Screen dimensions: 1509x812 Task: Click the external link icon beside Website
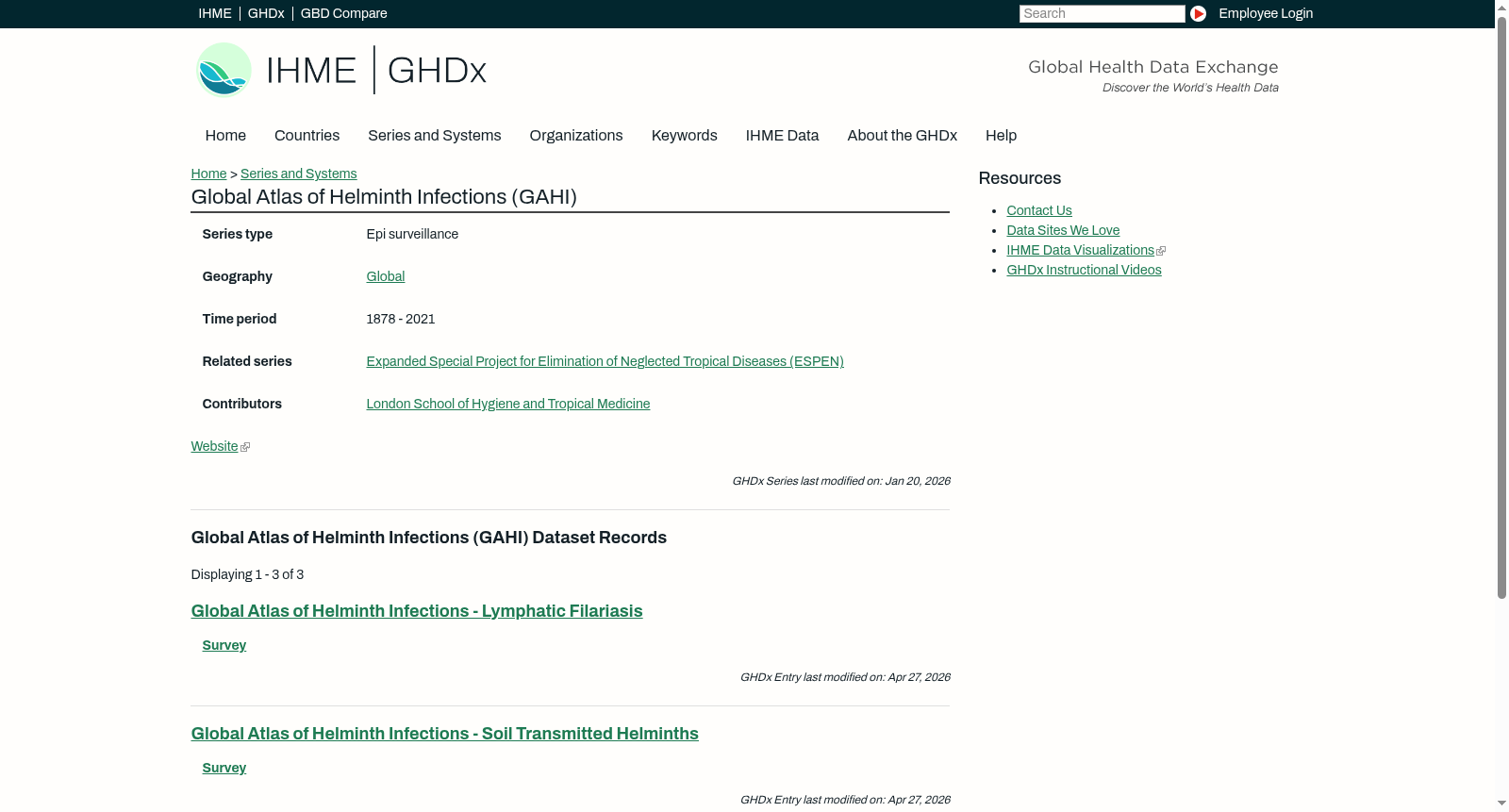click(x=245, y=447)
